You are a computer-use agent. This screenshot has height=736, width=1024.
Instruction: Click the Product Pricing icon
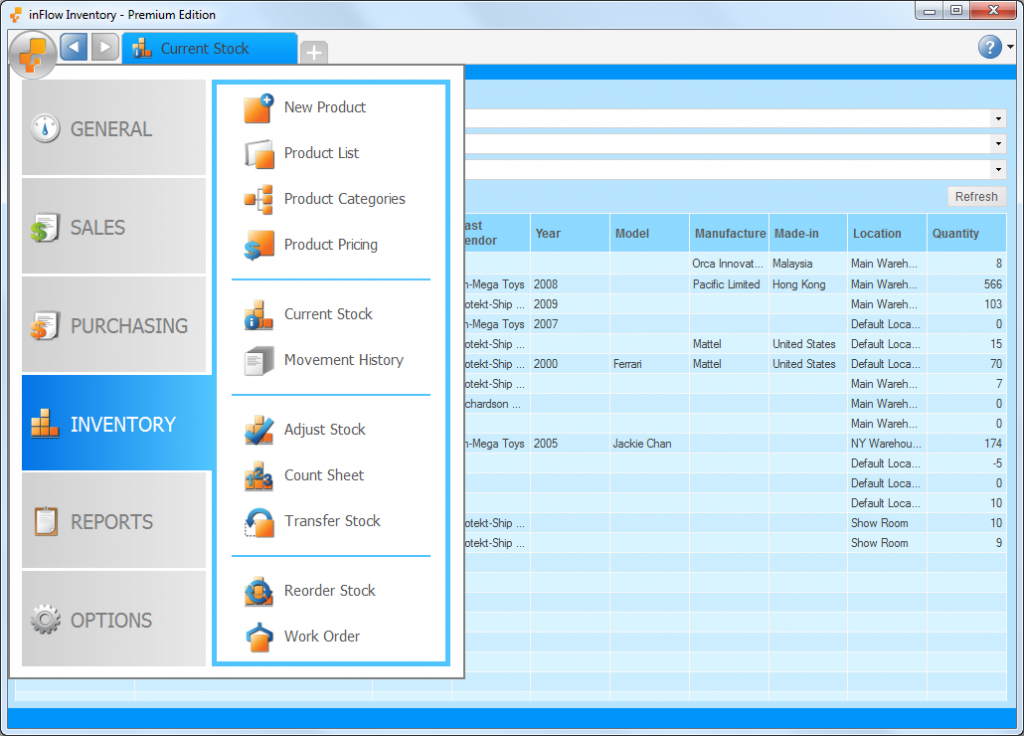(257, 245)
